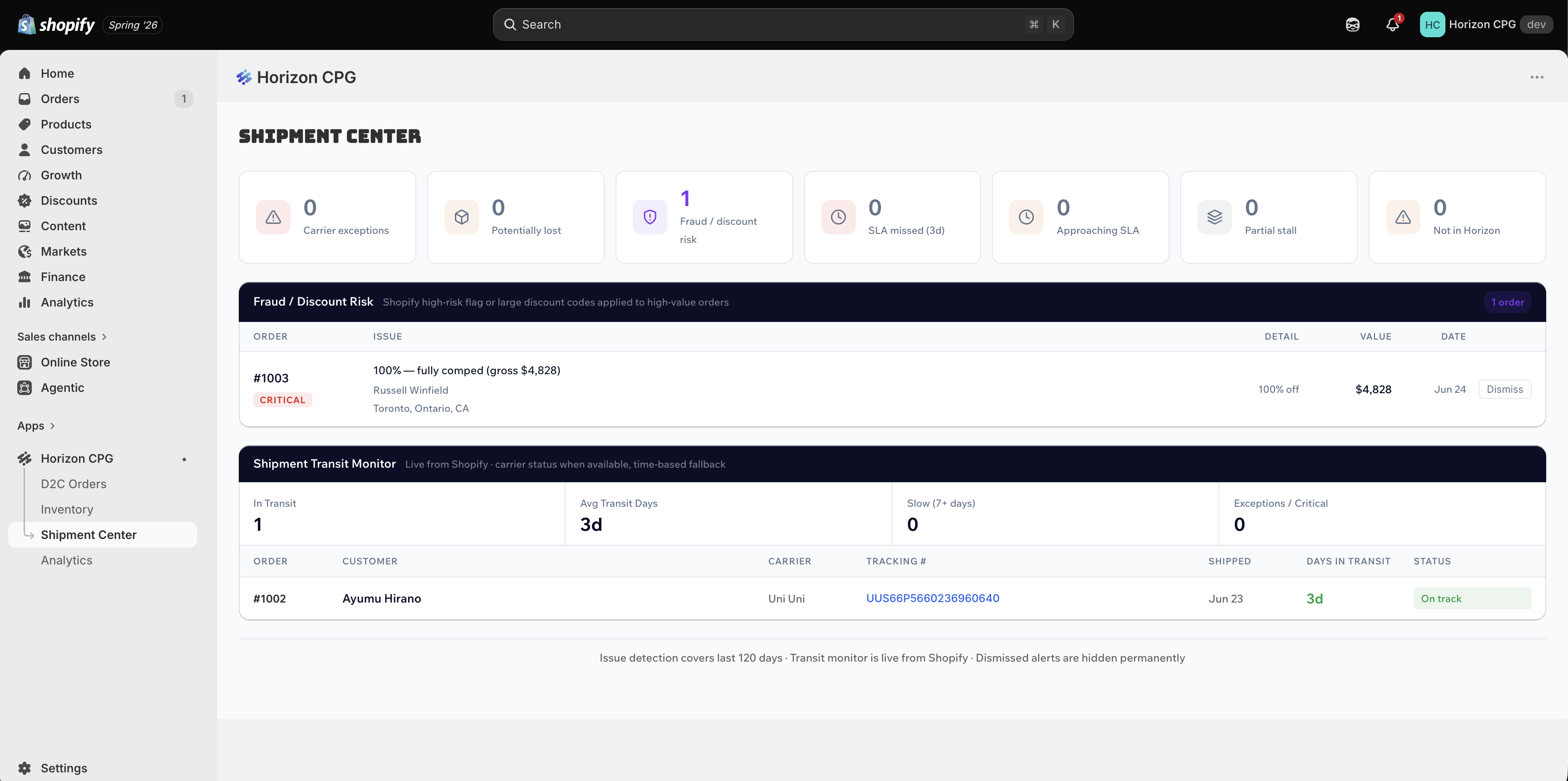The height and width of the screenshot is (781, 1568).
Task: Open the three-dot more actions menu
Action: click(1537, 77)
